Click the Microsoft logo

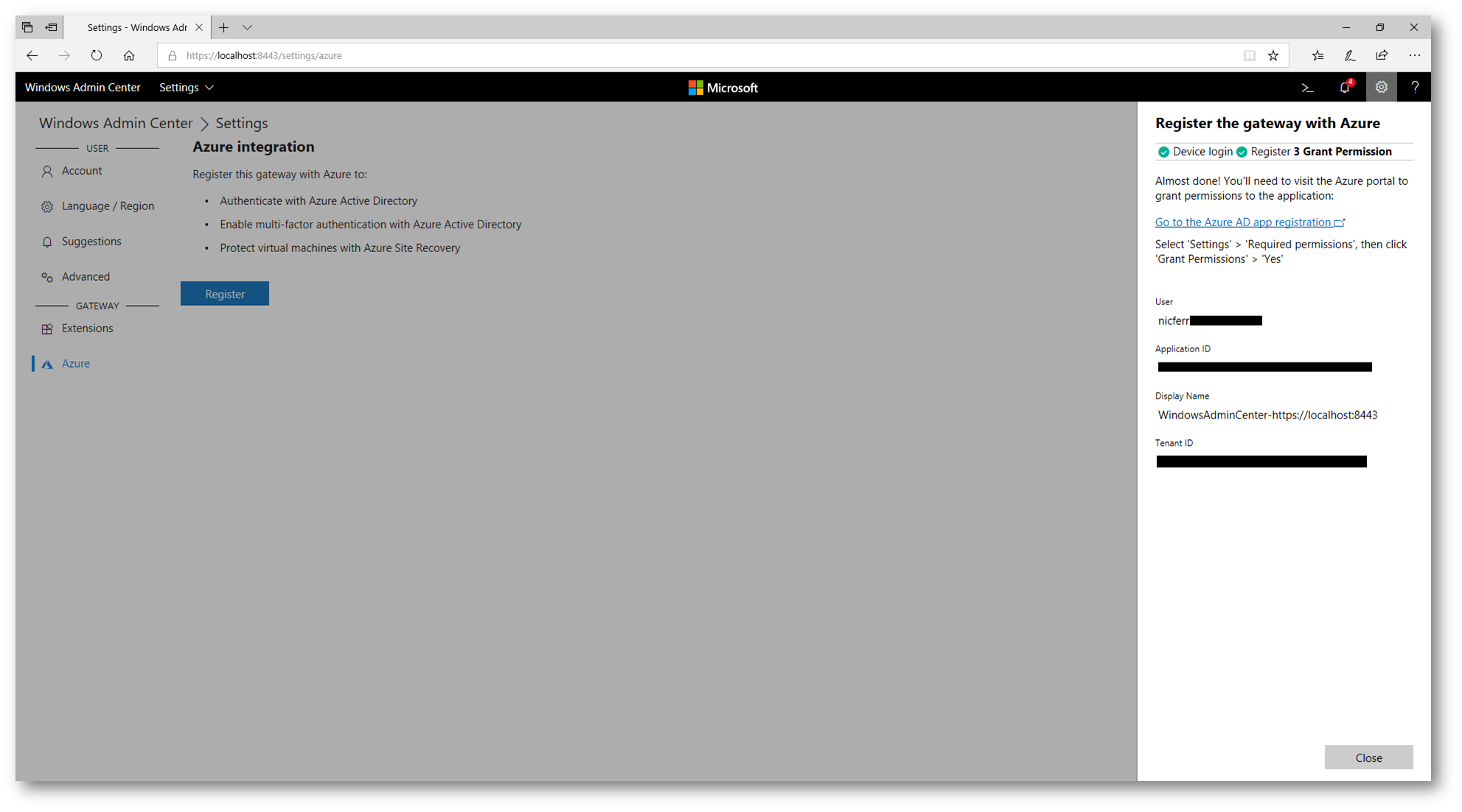click(723, 88)
